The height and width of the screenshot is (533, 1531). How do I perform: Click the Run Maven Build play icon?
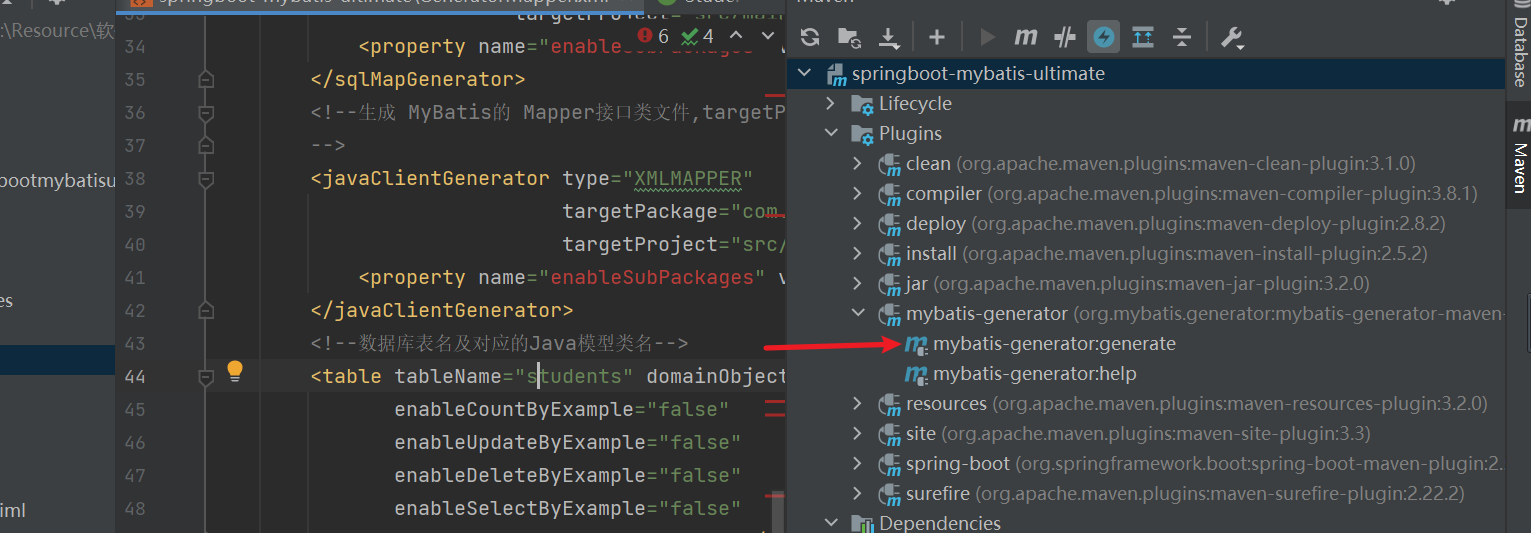tap(988, 37)
